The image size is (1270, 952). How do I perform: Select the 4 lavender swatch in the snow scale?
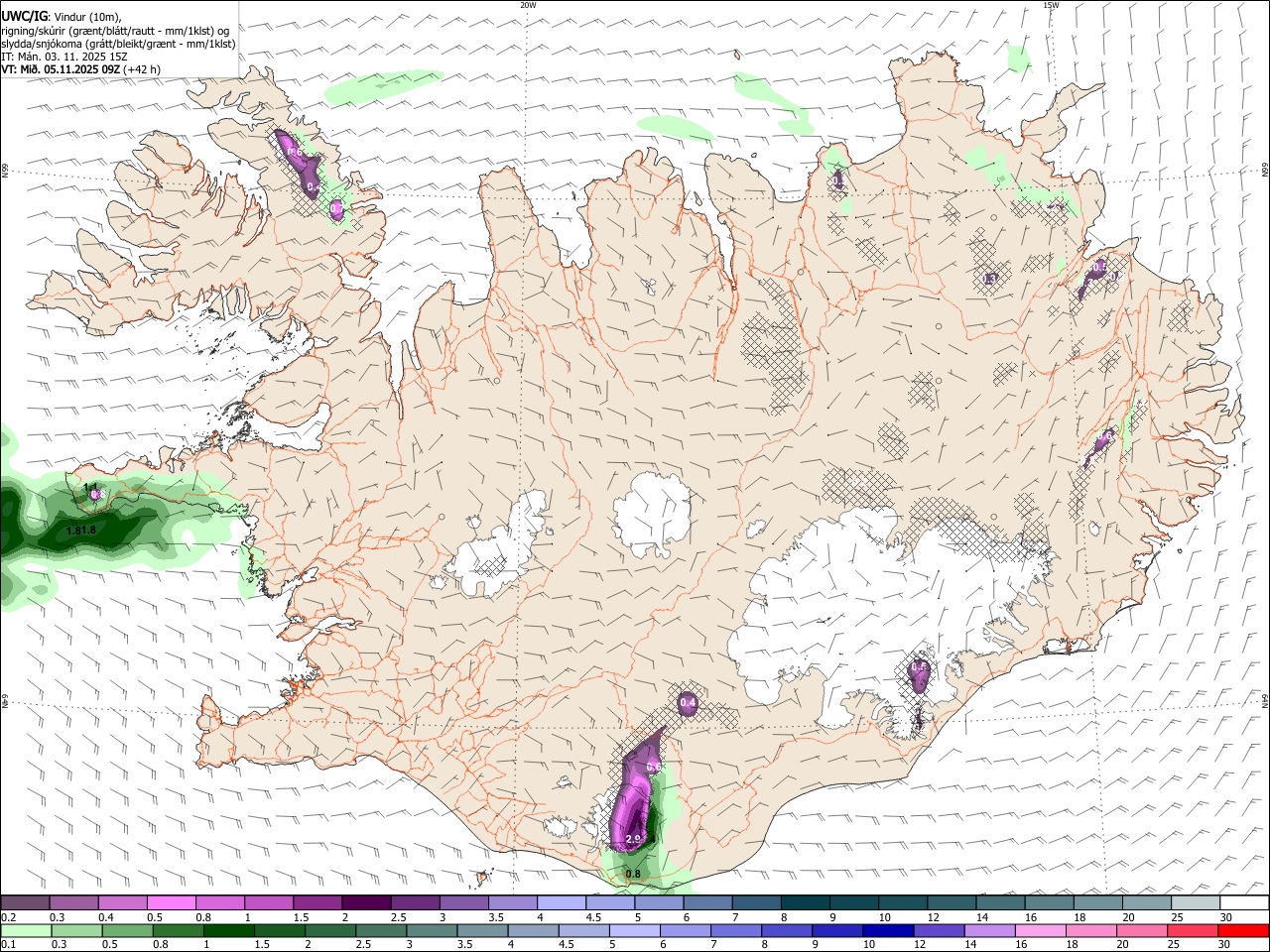pos(561,903)
